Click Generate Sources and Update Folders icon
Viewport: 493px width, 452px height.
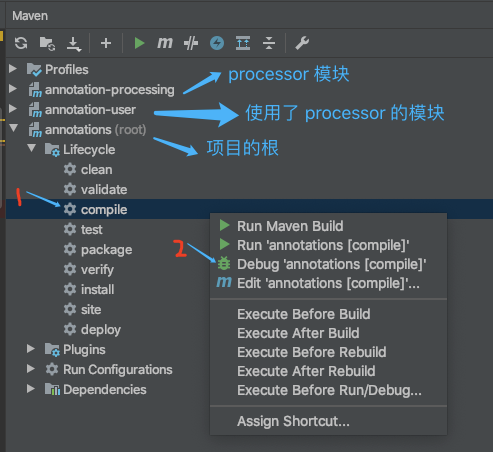pyautogui.click(x=47, y=43)
